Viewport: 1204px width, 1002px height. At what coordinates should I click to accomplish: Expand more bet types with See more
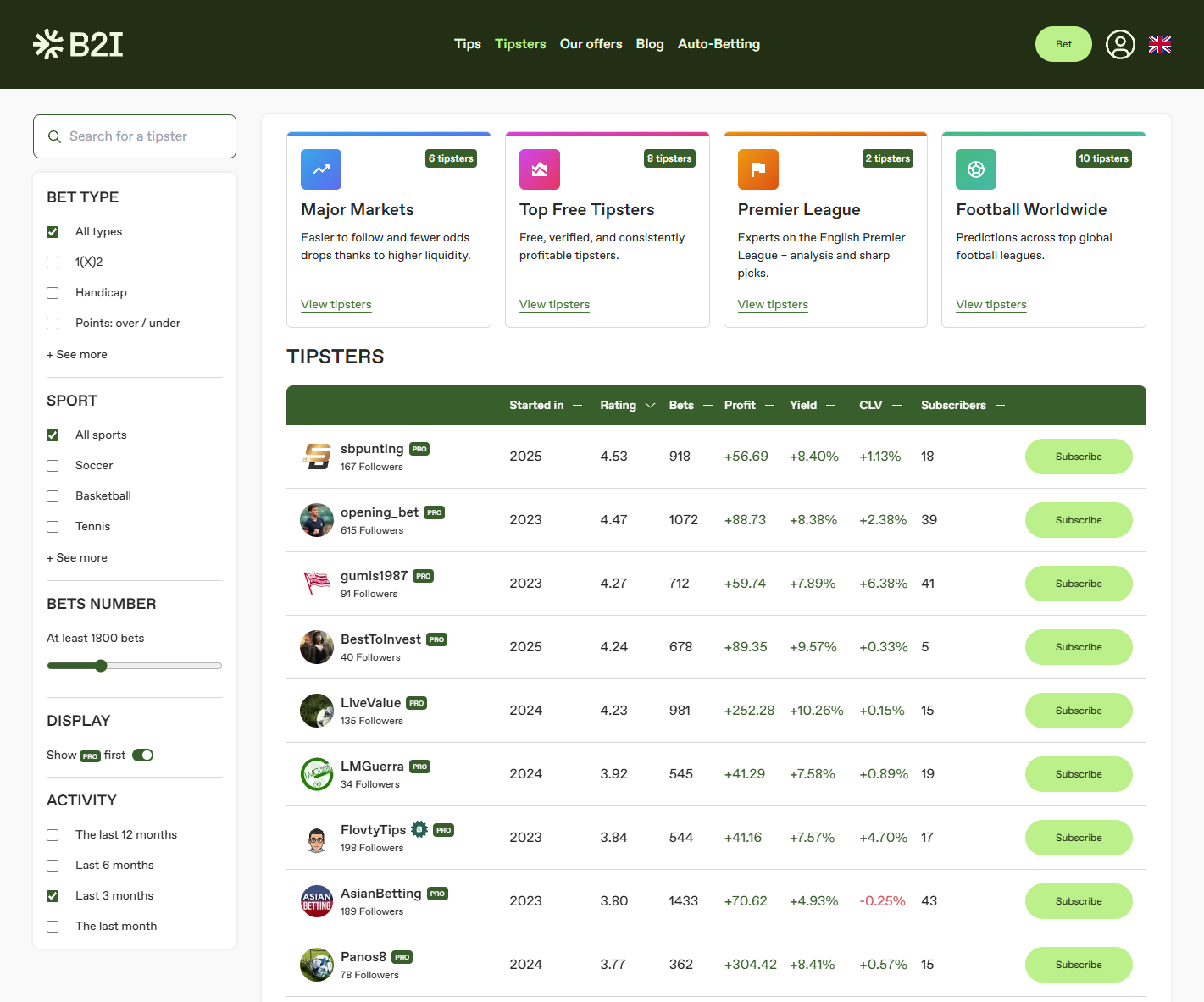pos(77,355)
